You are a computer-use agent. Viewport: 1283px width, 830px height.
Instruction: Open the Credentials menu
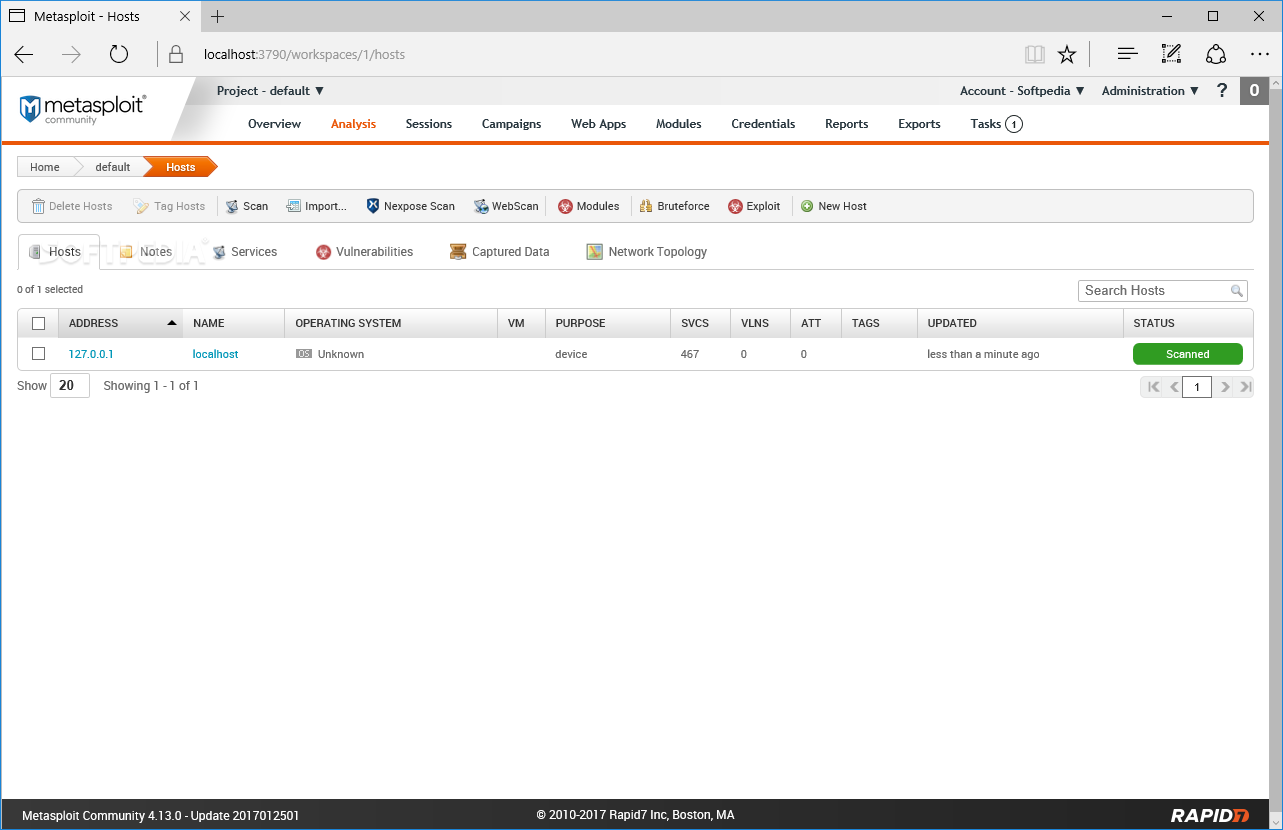point(763,124)
